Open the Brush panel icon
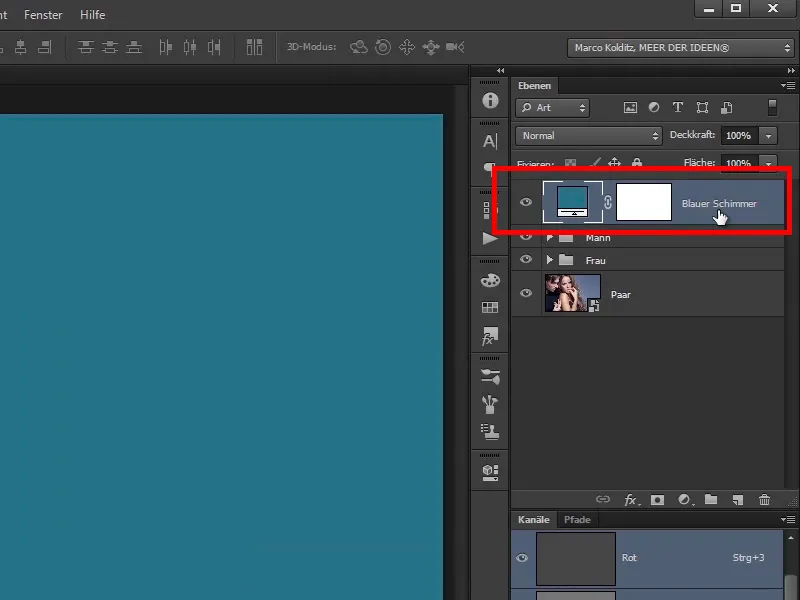Screen dimensions: 800x600 tap(490, 404)
